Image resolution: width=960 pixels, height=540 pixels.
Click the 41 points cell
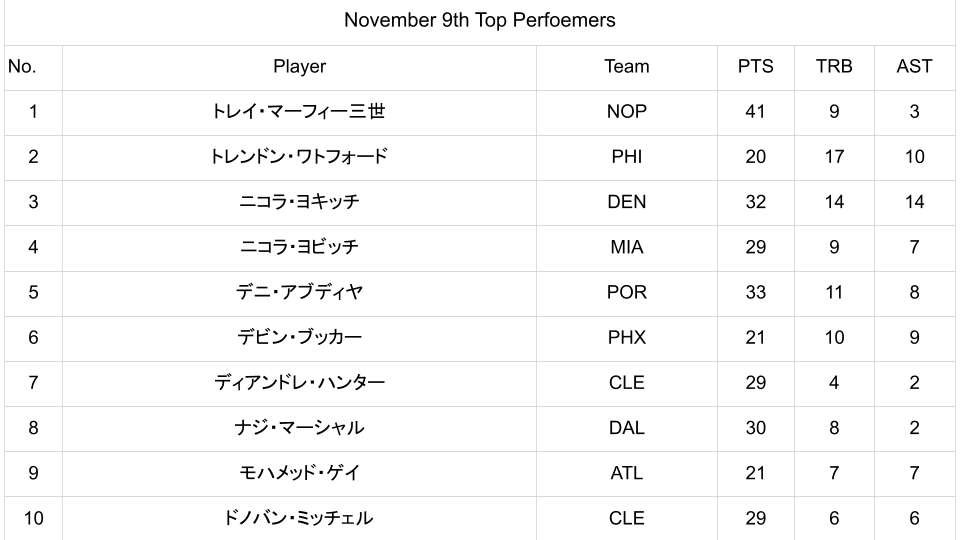pos(755,112)
